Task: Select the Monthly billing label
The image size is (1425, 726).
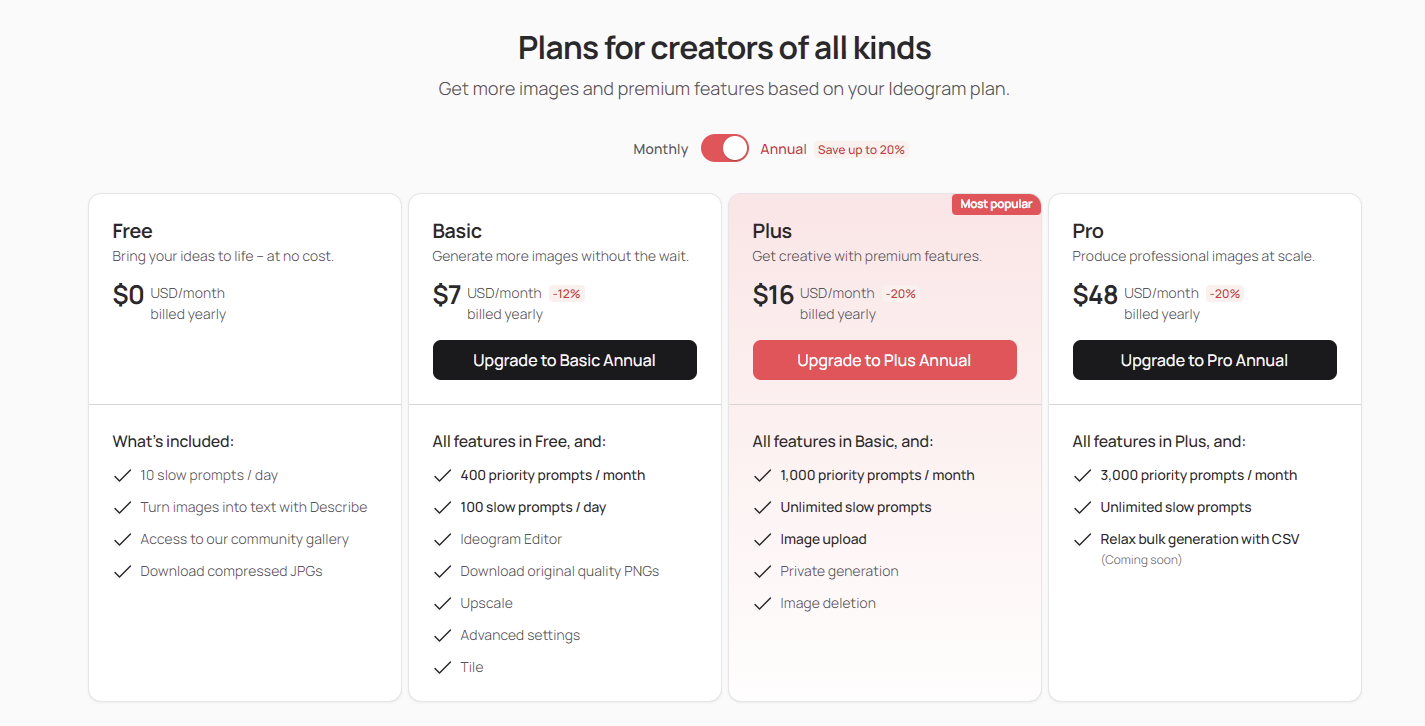Action: click(x=660, y=149)
